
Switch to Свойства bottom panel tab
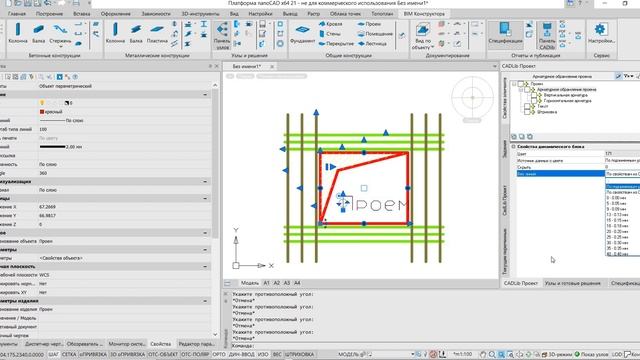coord(160,344)
